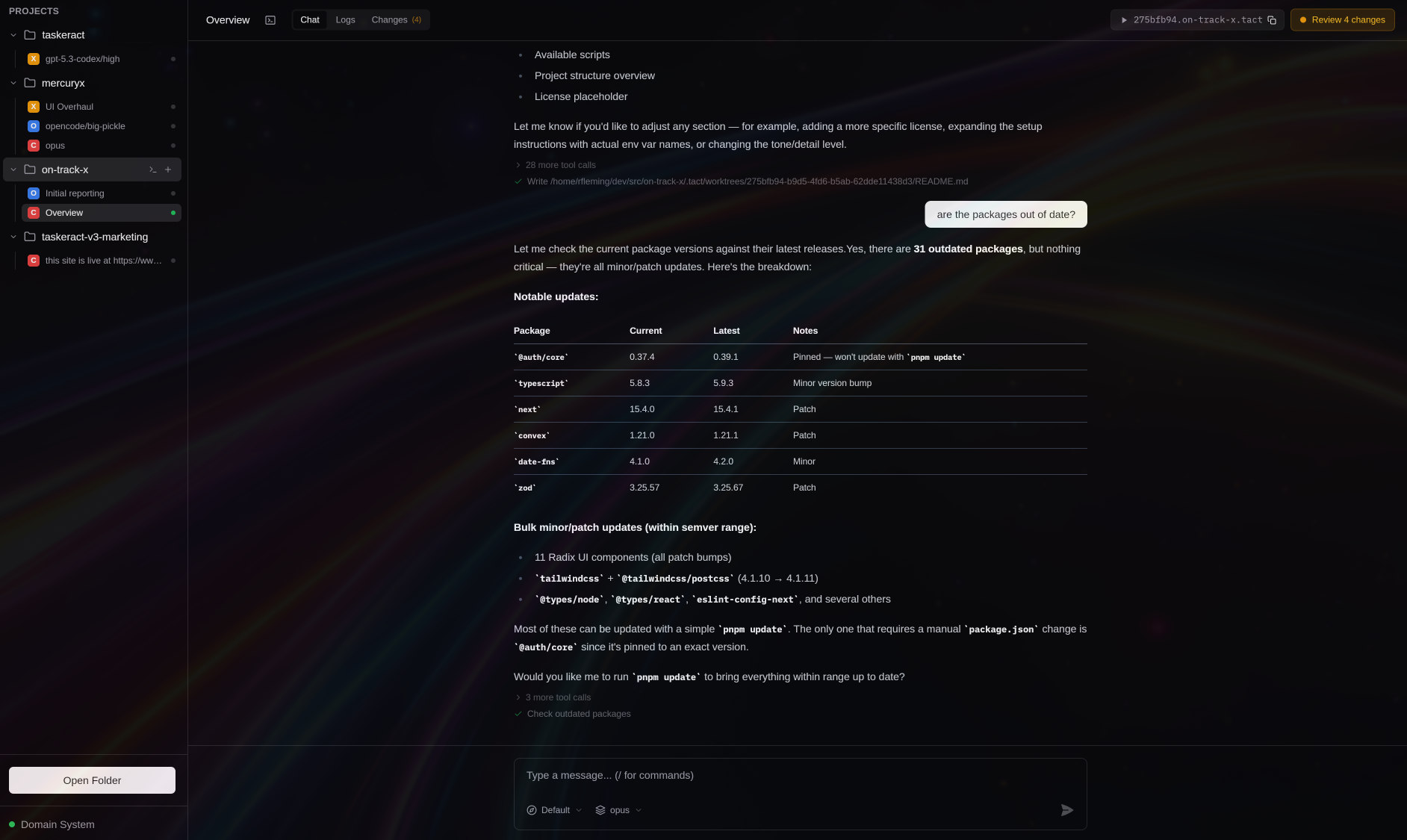The width and height of the screenshot is (1407, 840).
Task: Click the message input field
Action: (x=800, y=776)
